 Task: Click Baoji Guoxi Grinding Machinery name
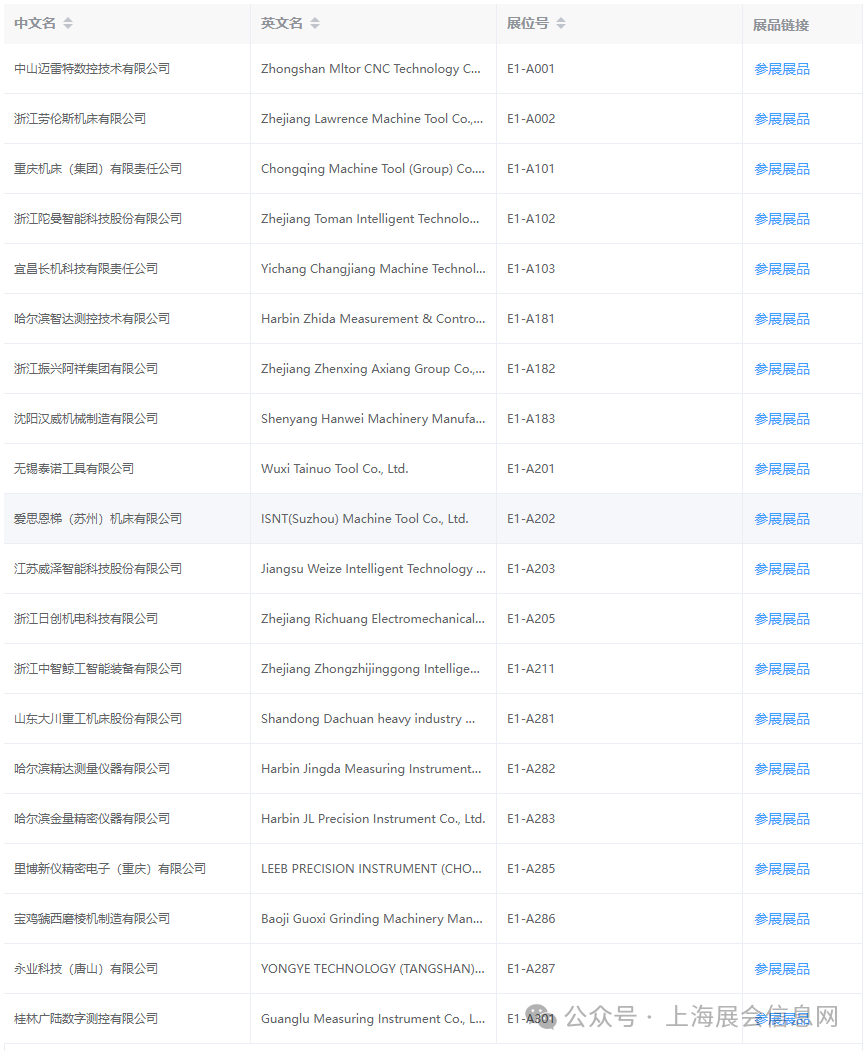point(372,918)
